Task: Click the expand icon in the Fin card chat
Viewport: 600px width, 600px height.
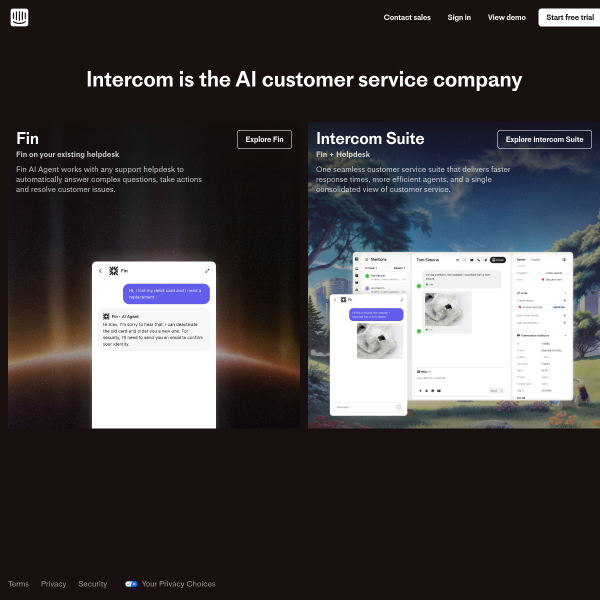Action: pyautogui.click(x=207, y=271)
